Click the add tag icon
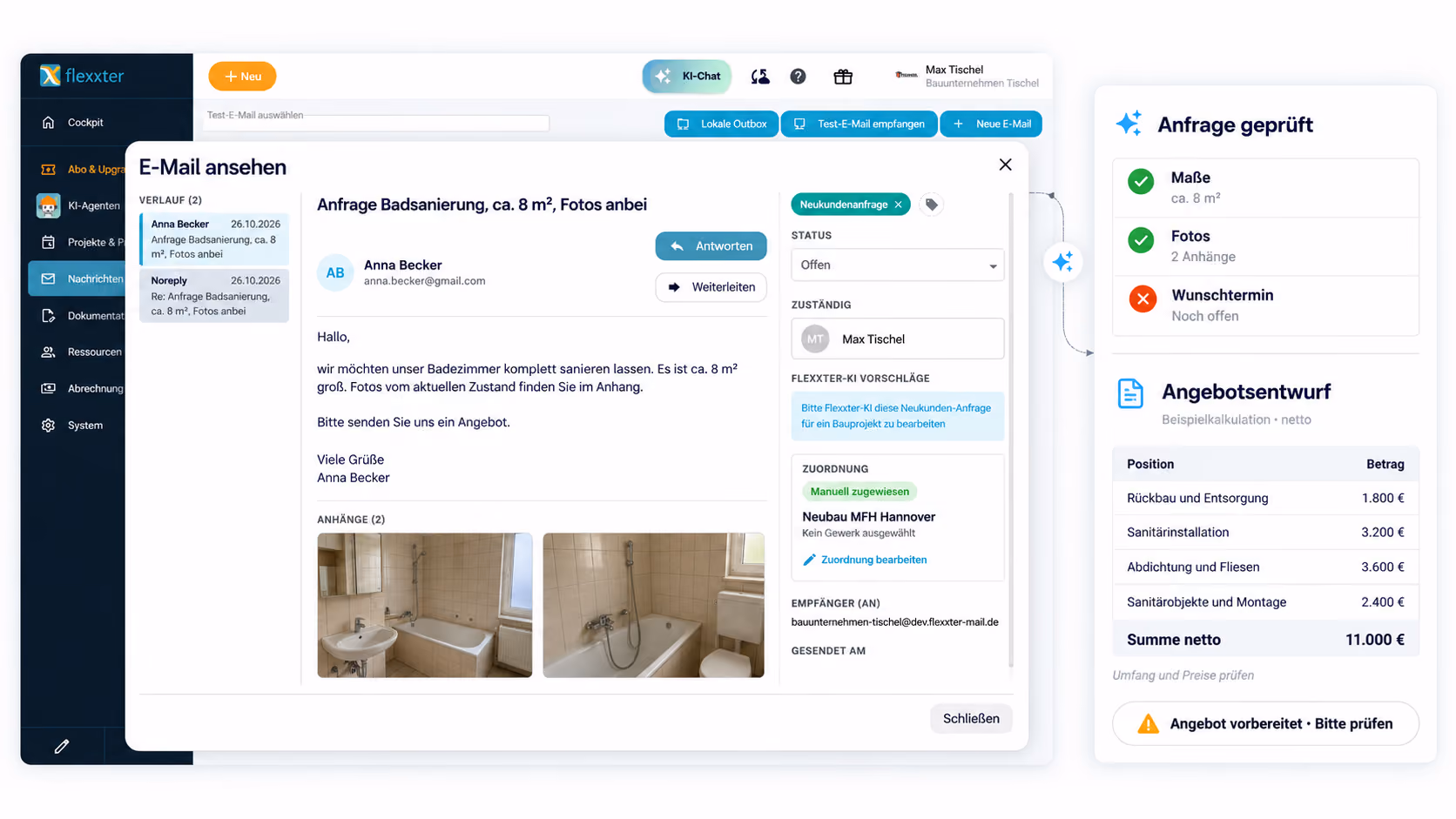The height and width of the screenshot is (819, 1456). point(932,205)
